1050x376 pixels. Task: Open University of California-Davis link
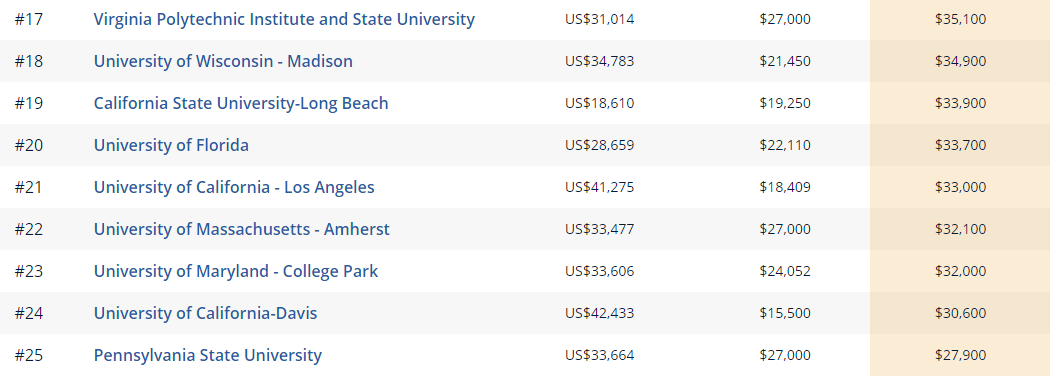tap(206, 313)
